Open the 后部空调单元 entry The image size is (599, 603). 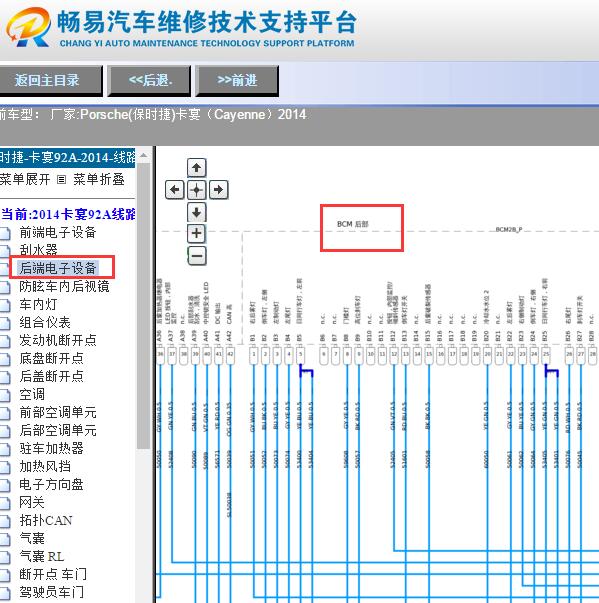click(x=58, y=430)
